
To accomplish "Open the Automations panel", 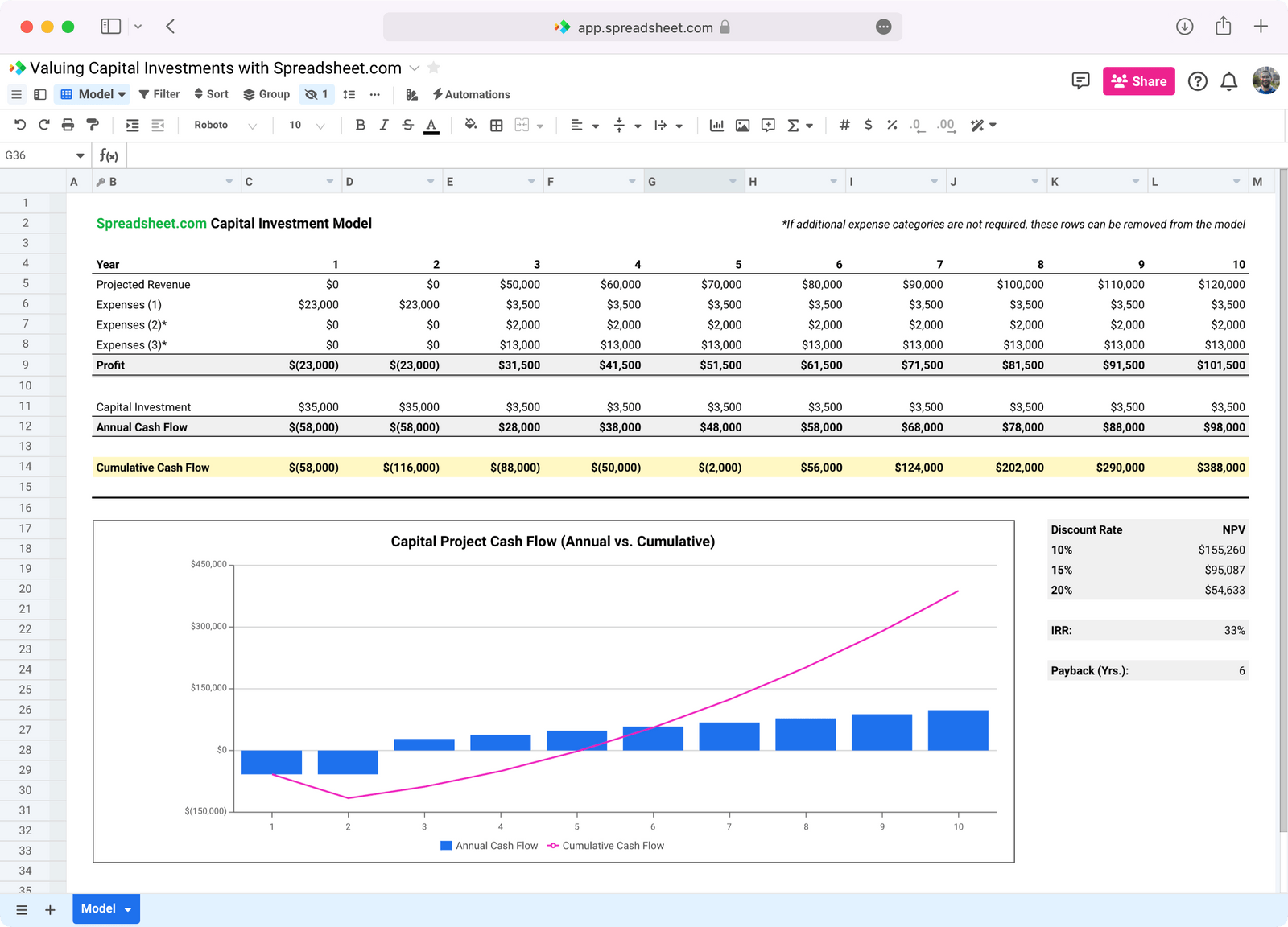I will click(471, 94).
